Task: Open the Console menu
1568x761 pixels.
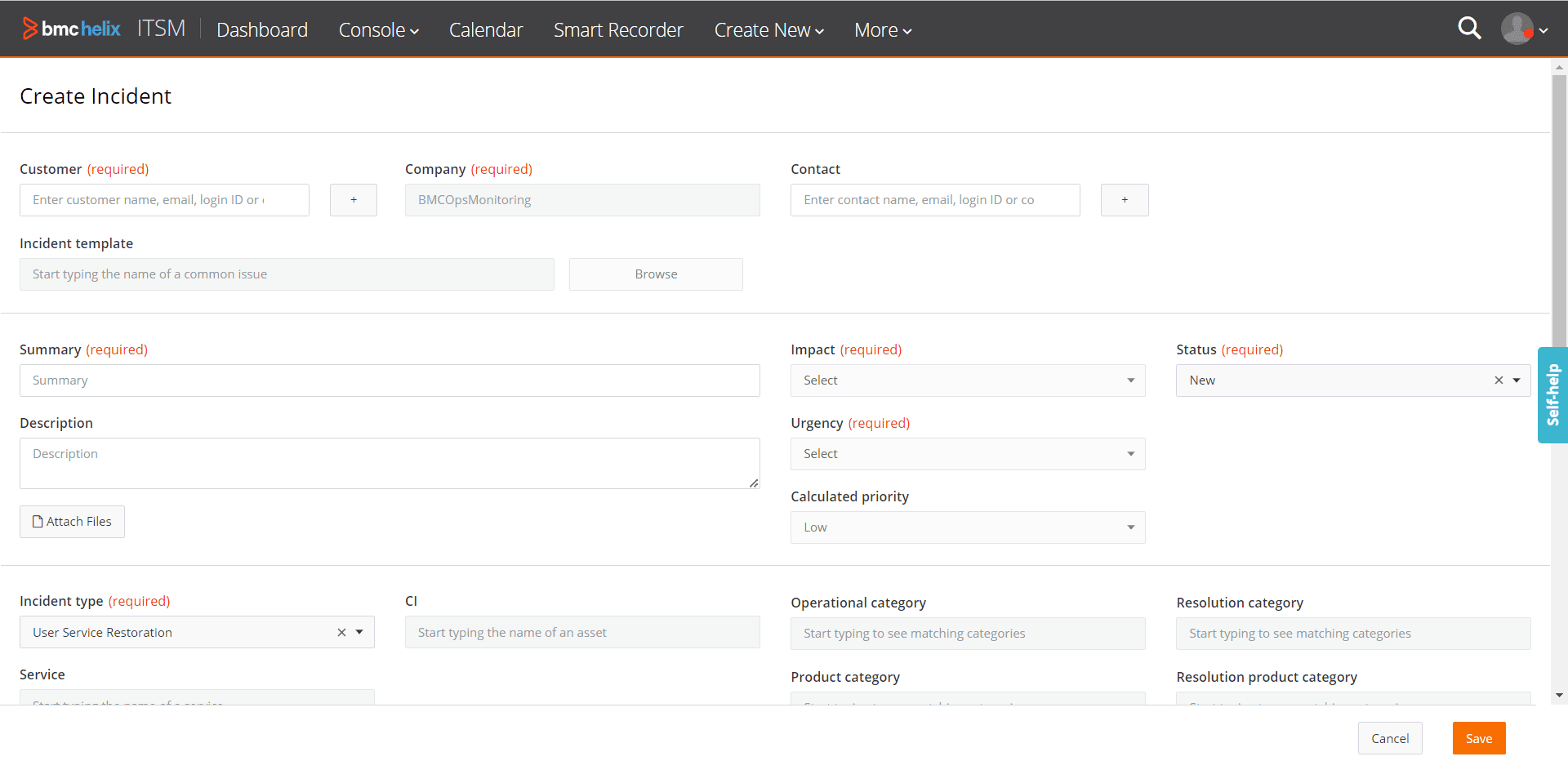Action: [x=378, y=30]
